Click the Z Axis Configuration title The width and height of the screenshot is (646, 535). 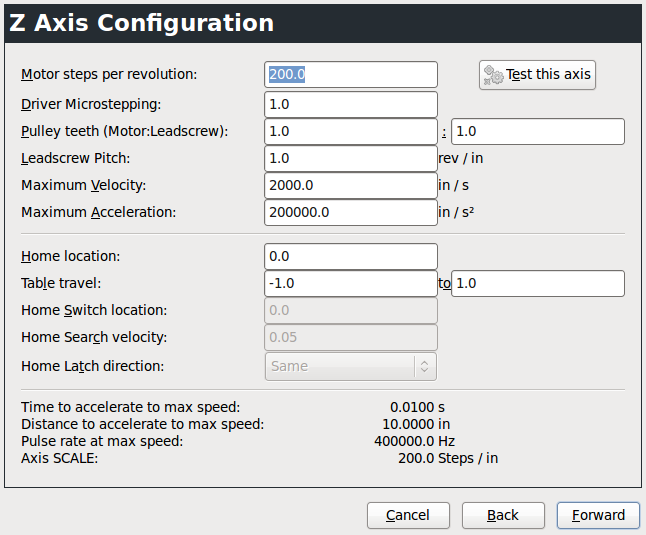click(141, 23)
